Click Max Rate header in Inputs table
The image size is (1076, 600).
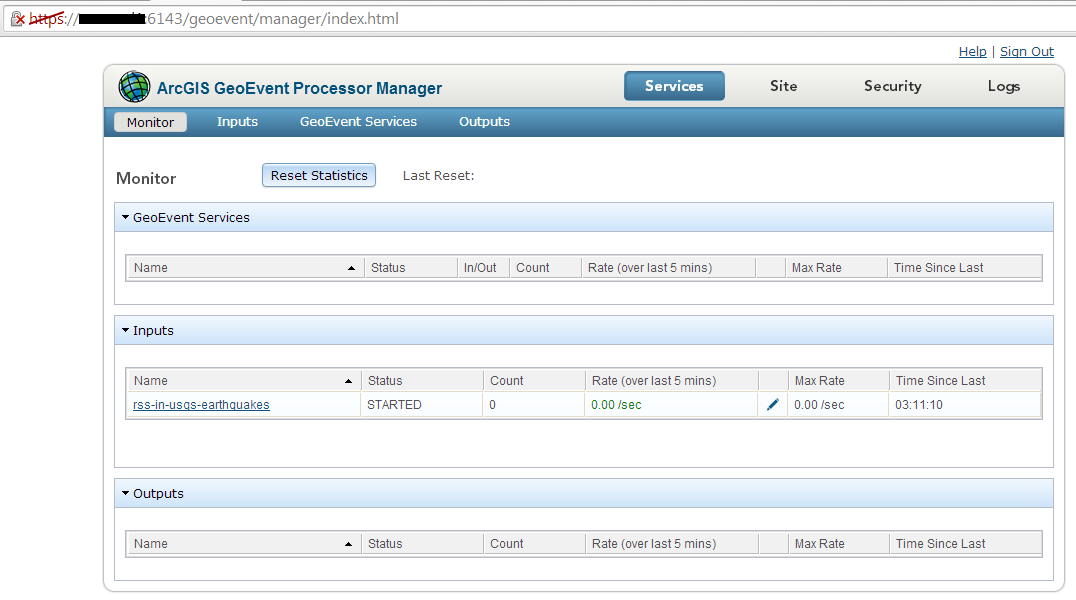[x=839, y=381]
